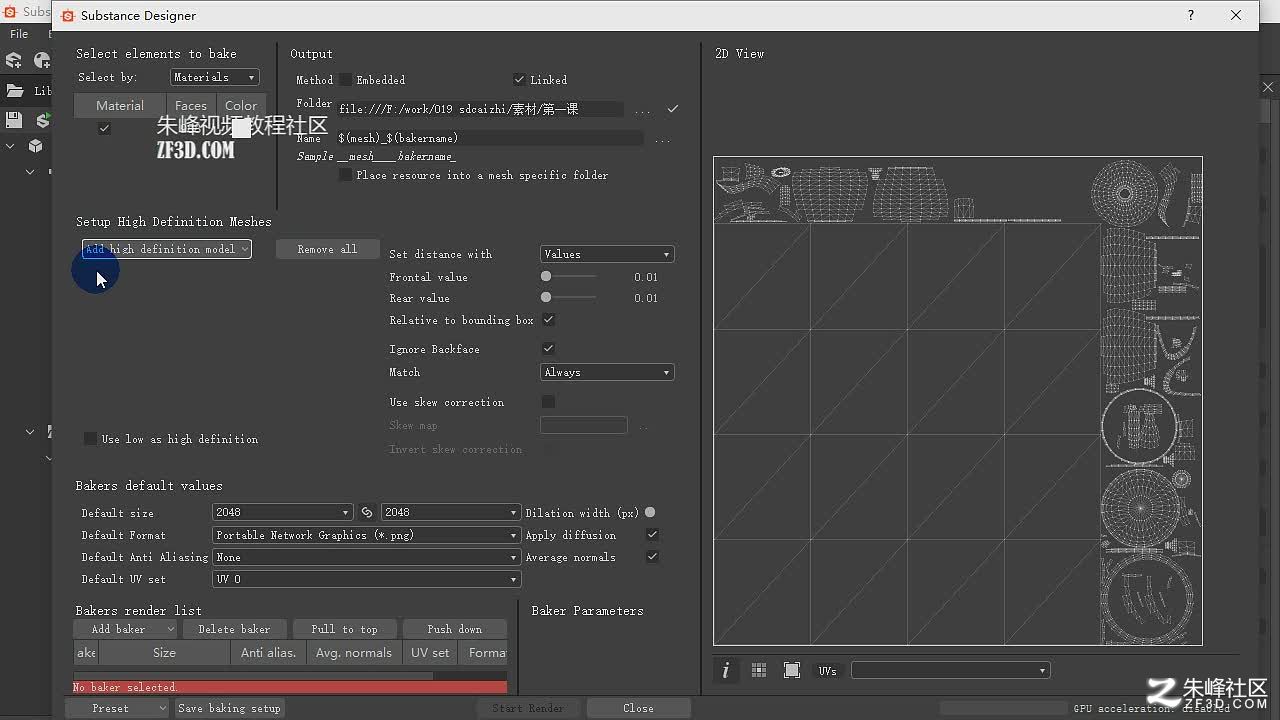Click the output Folder path field
This screenshot has width=1280, height=720.
[480, 109]
